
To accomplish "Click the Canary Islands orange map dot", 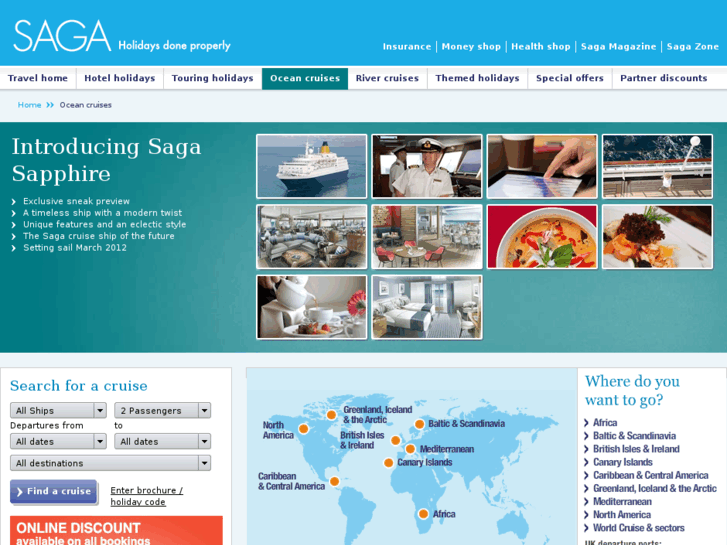I will click(x=389, y=462).
